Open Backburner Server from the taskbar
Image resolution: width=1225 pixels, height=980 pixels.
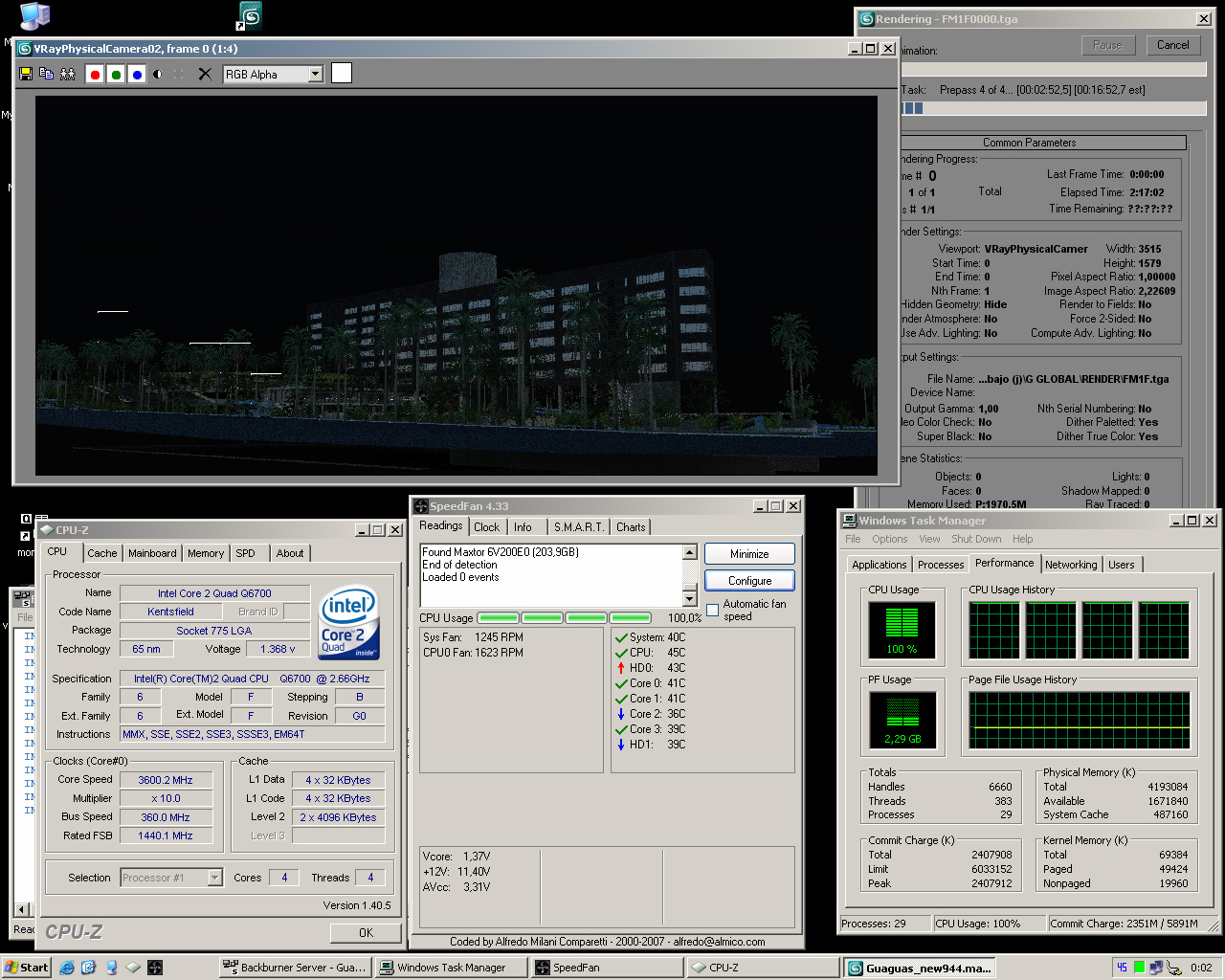(x=294, y=968)
